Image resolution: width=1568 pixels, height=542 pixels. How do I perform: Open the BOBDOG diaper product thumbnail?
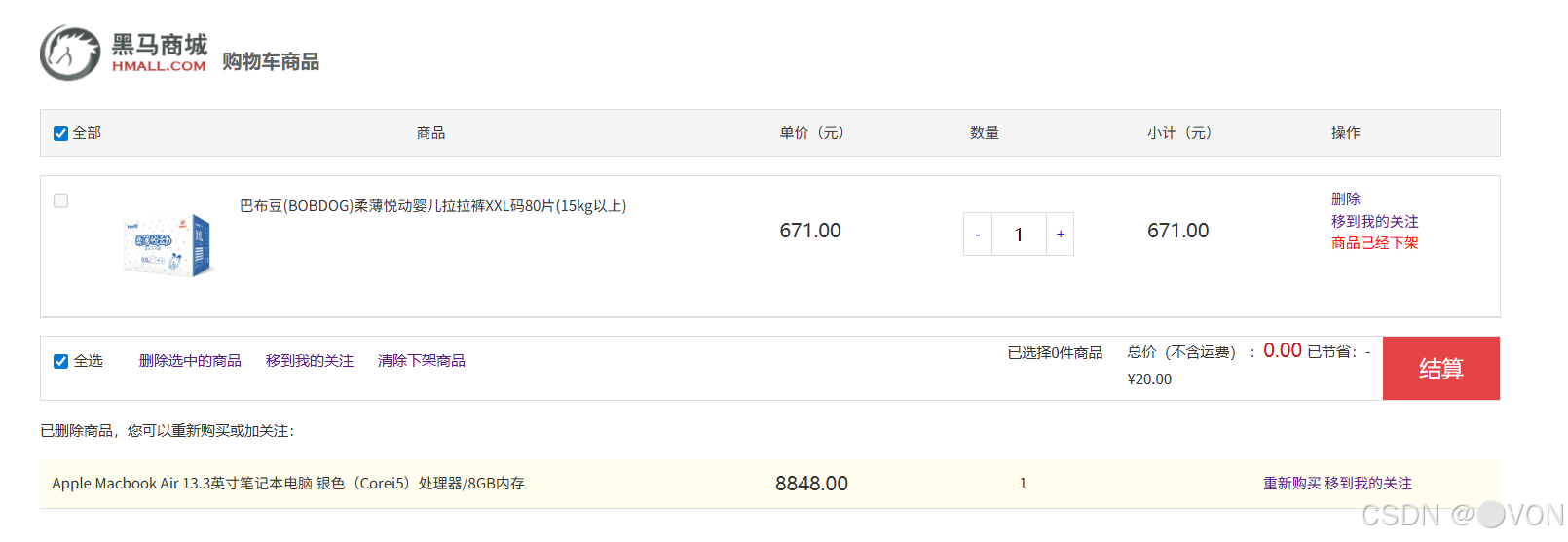tap(167, 245)
